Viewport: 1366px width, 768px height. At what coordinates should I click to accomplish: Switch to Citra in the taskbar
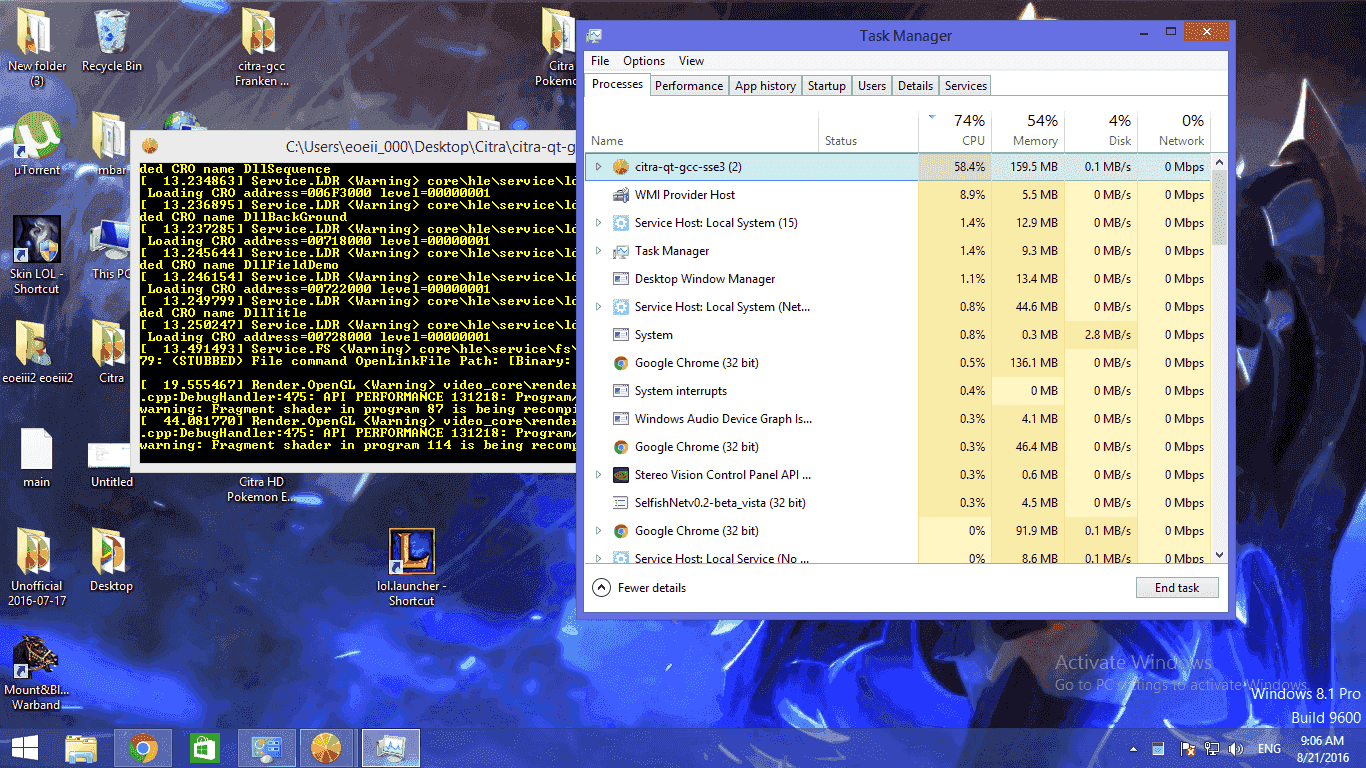click(326, 748)
